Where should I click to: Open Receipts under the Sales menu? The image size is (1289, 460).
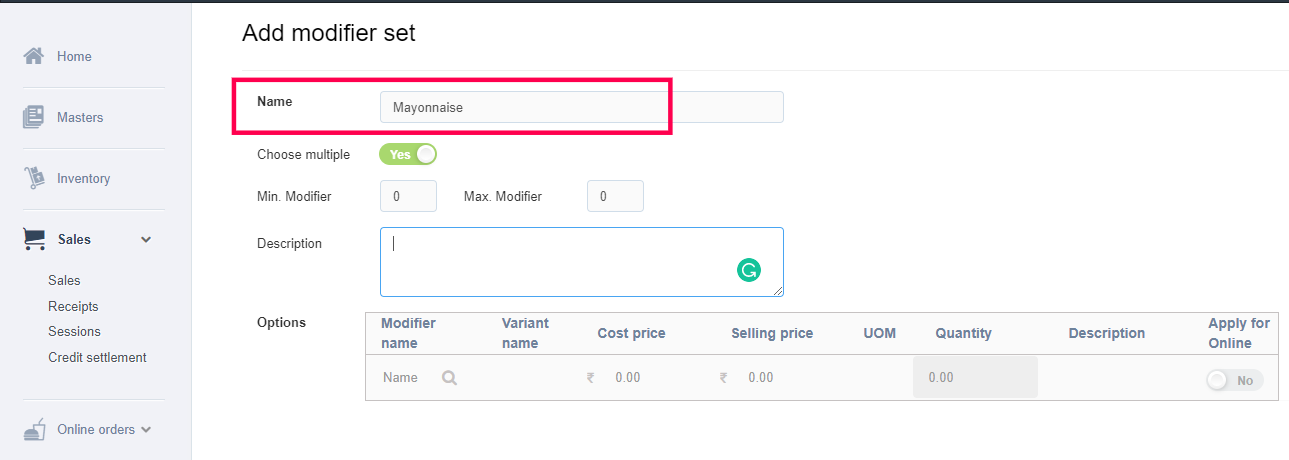73,306
